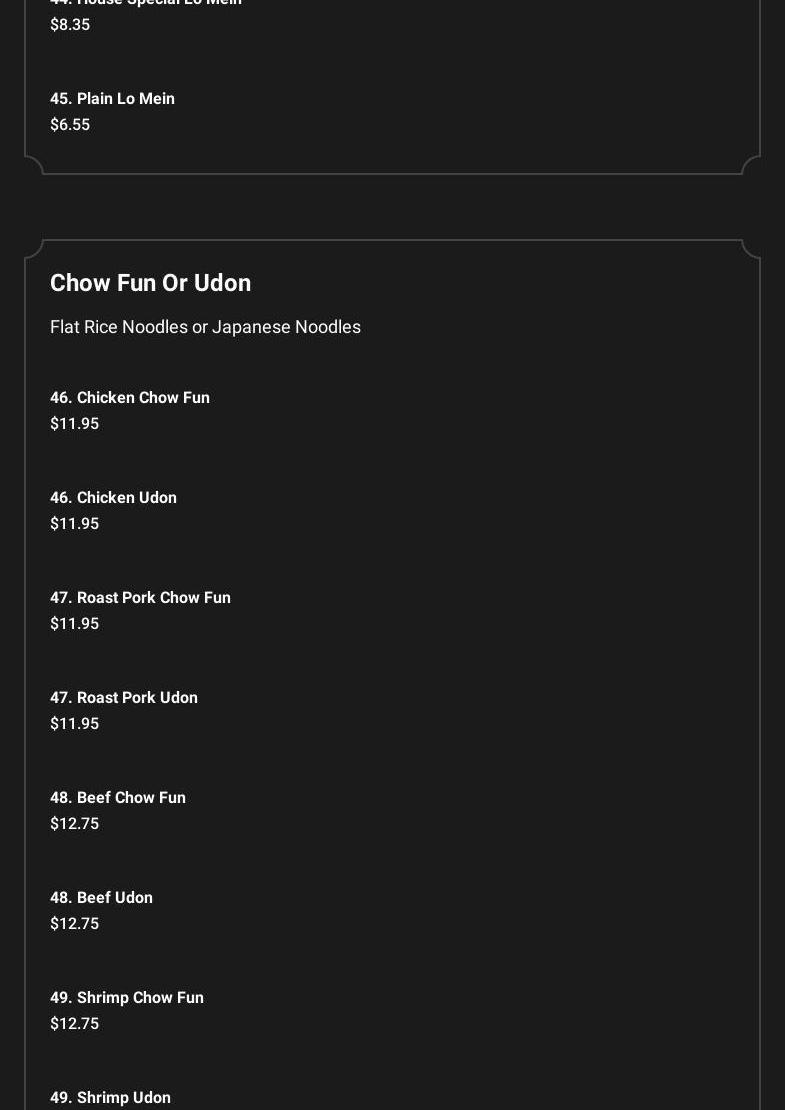Click the $11.95 price under Roast Pork Chow Fun
Viewport: 785px width, 1110px height.
click(74, 623)
